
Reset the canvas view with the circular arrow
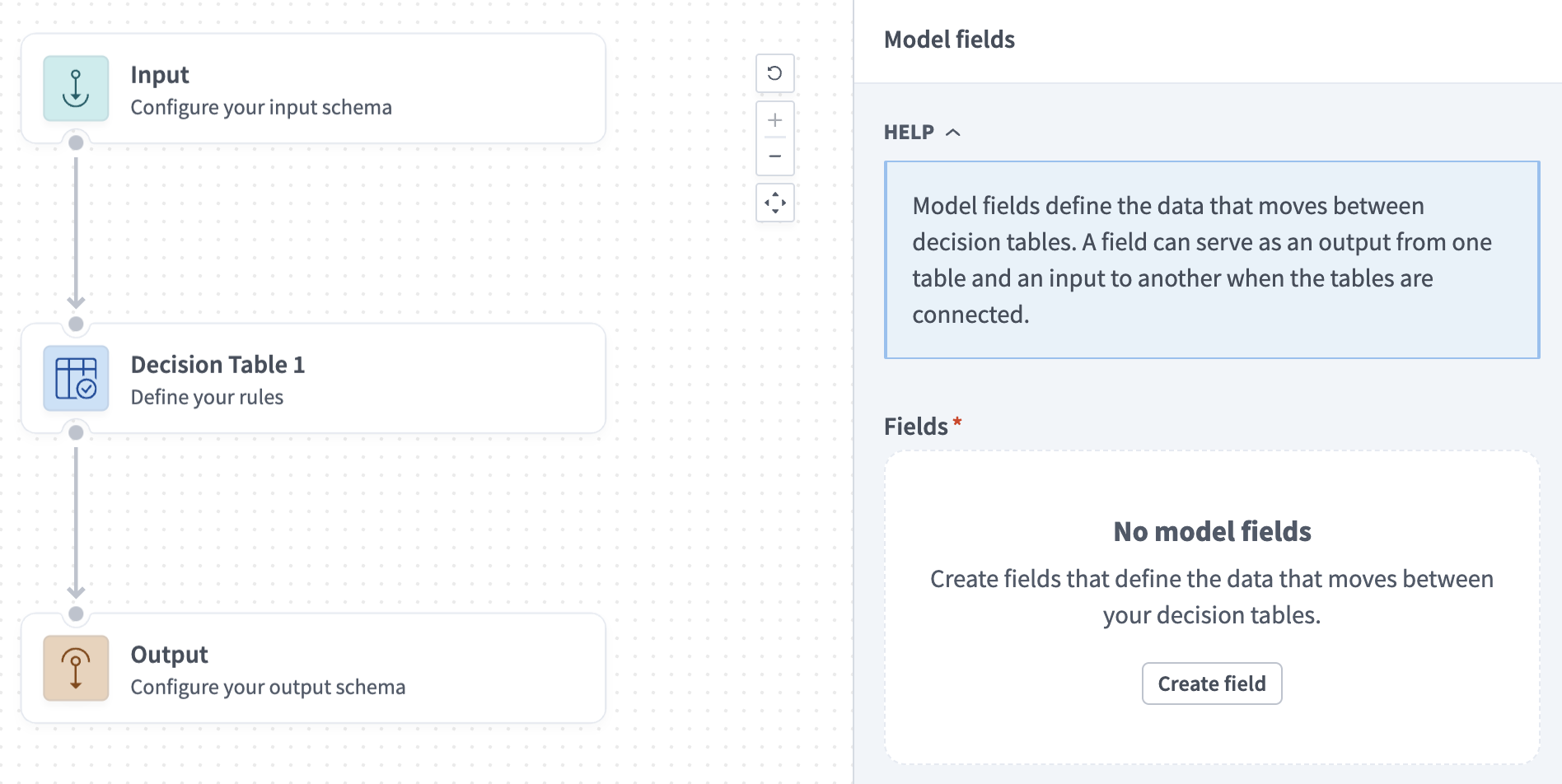click(774, 73)
